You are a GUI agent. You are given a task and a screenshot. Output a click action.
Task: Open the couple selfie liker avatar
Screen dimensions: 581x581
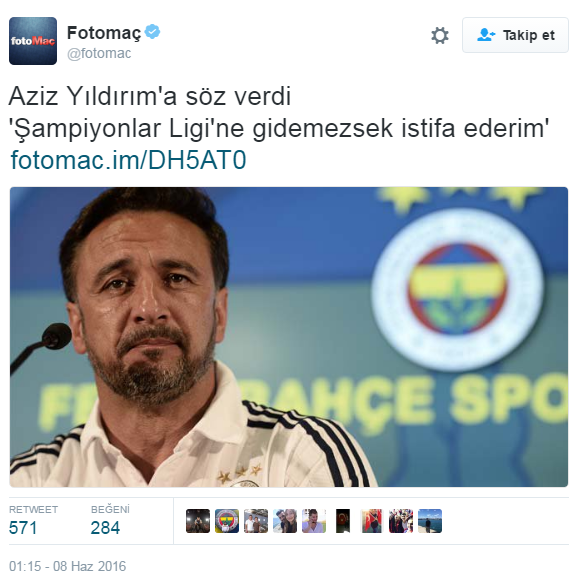285,521
